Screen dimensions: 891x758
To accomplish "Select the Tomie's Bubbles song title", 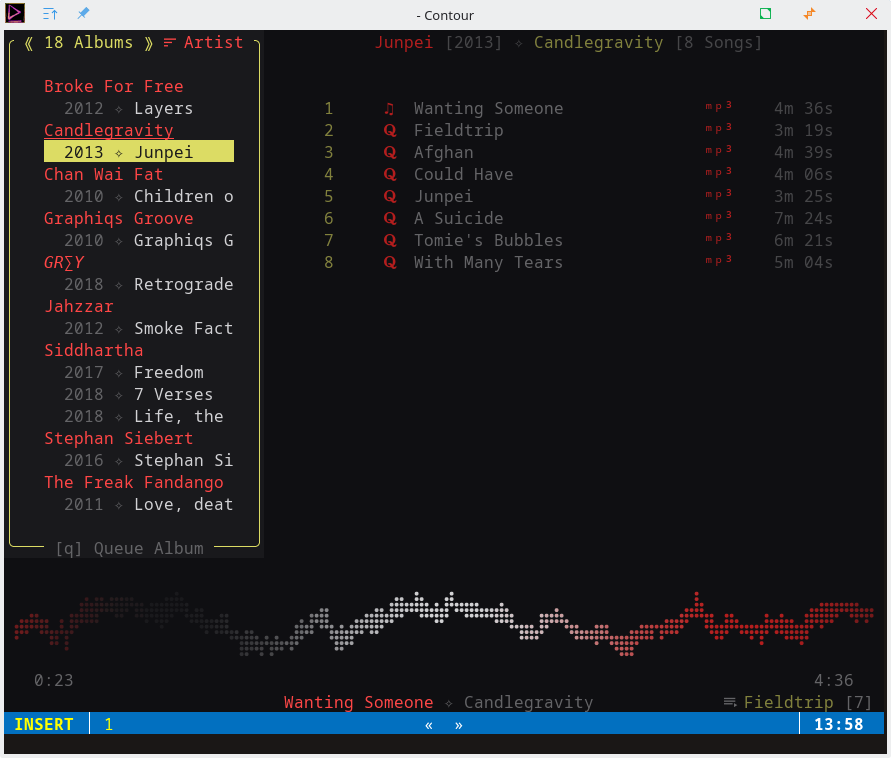I will (x=488, y=241).
